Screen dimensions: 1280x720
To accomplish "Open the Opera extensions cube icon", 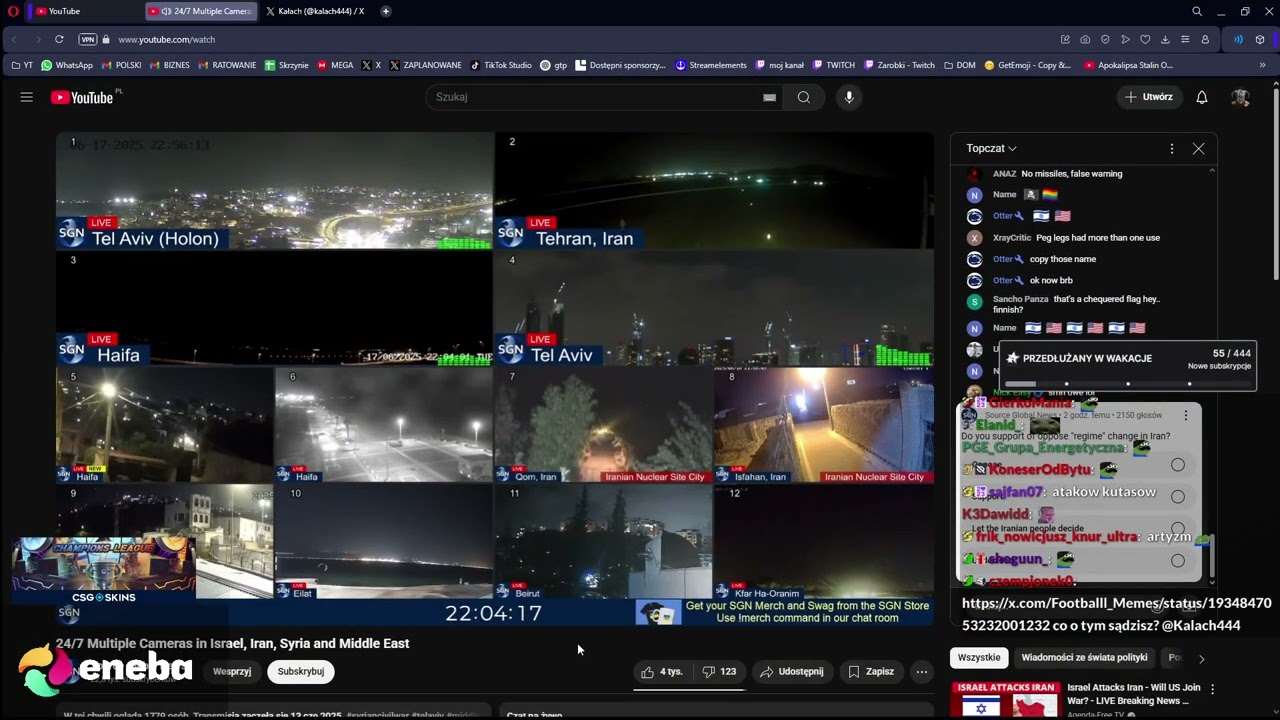I will pos(1260,39).
